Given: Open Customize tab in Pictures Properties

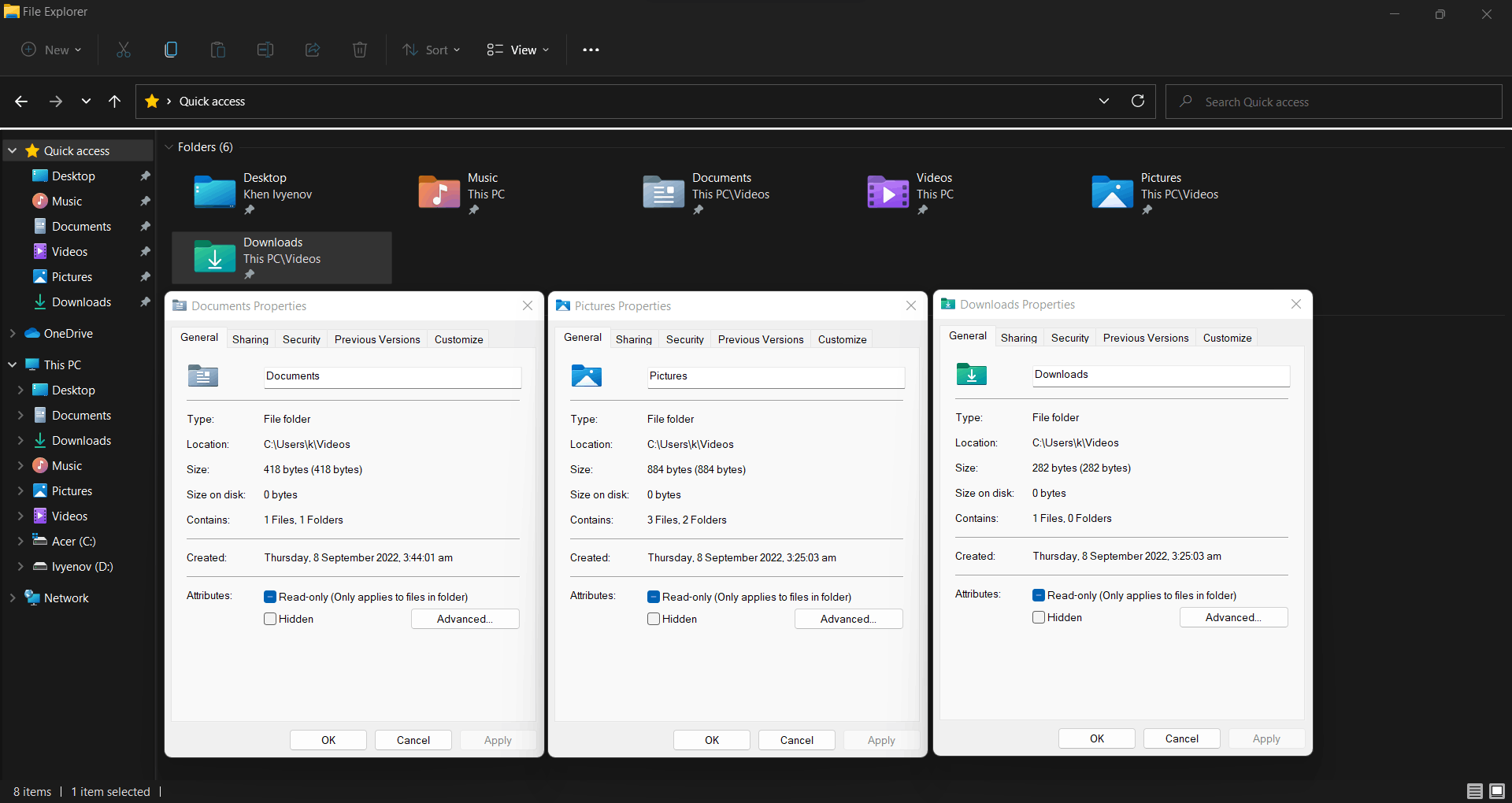Looking at the screenshot, I should pos(842,339).
